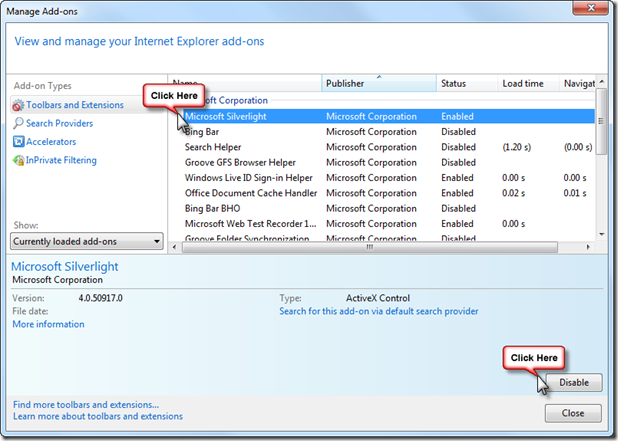The image size is (618, 441).
Task: Click horizontal scrollbar right arrow
Action: pos(588,247)
